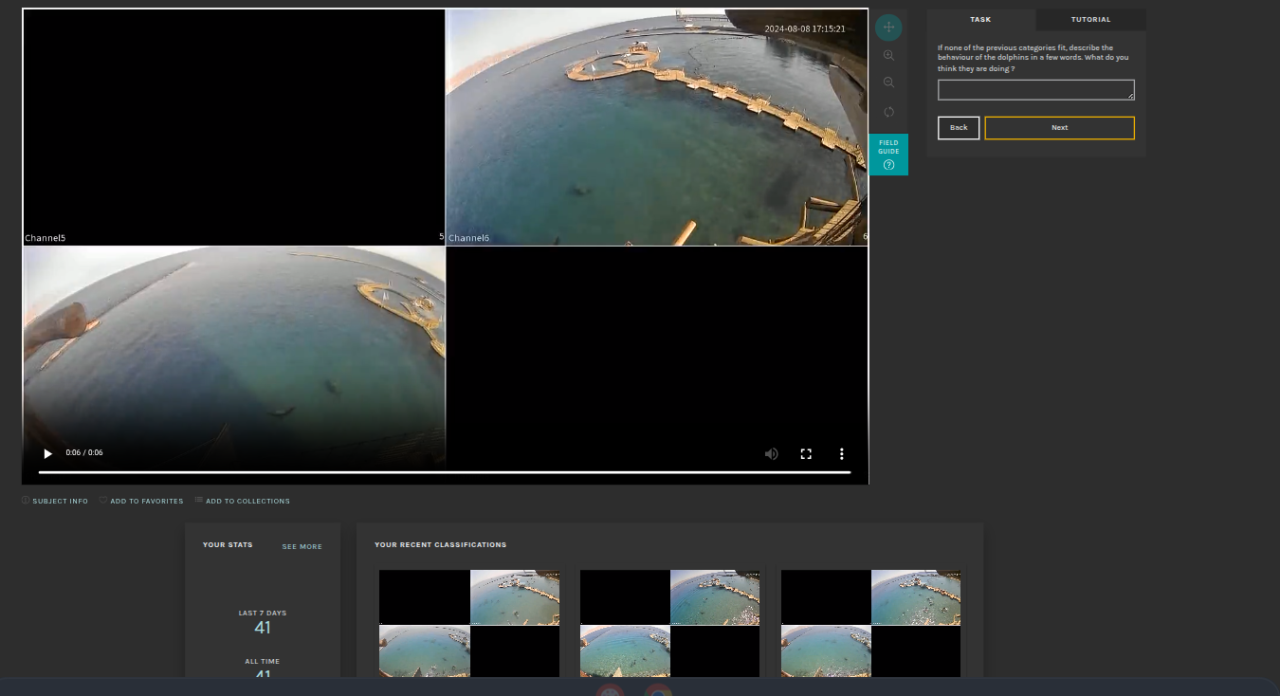The image size is (1280, 696).
Task: Rotate the subject with the rotate icon
Action: (888, 111)
